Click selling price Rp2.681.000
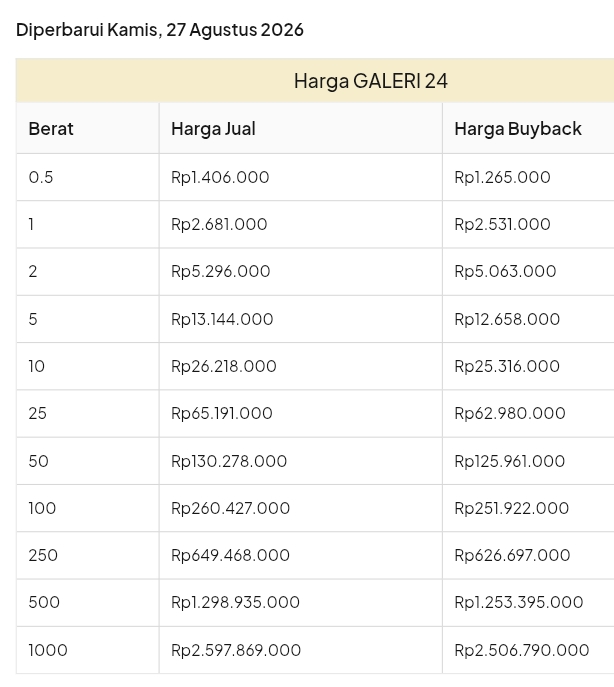614x687 pixels. [219, 224]
